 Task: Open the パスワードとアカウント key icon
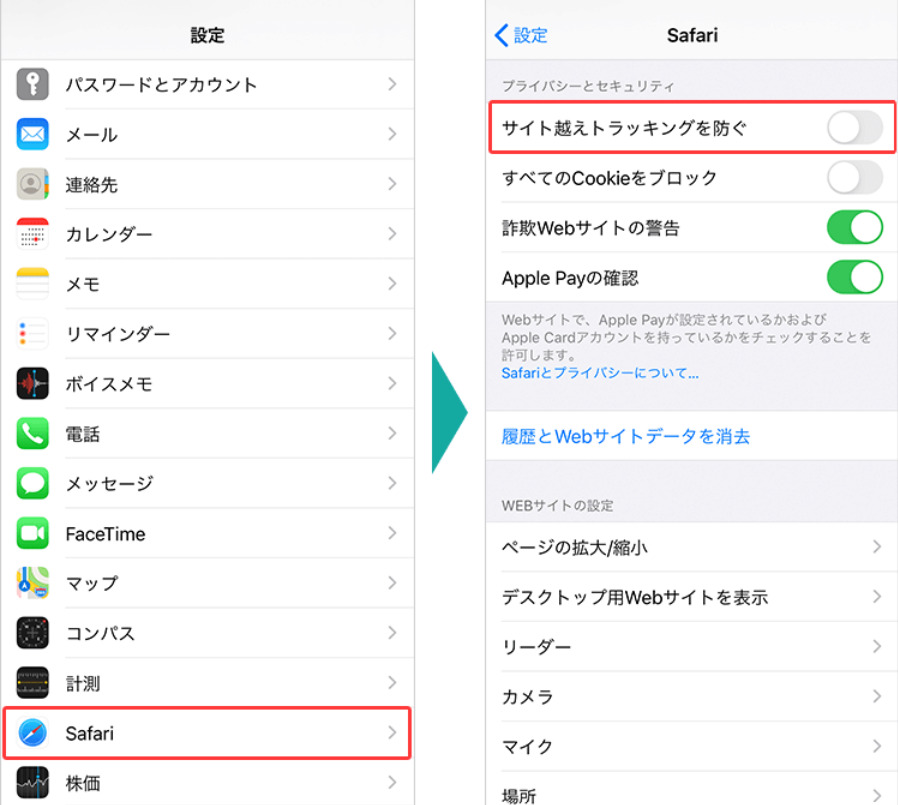click(33, 84)
